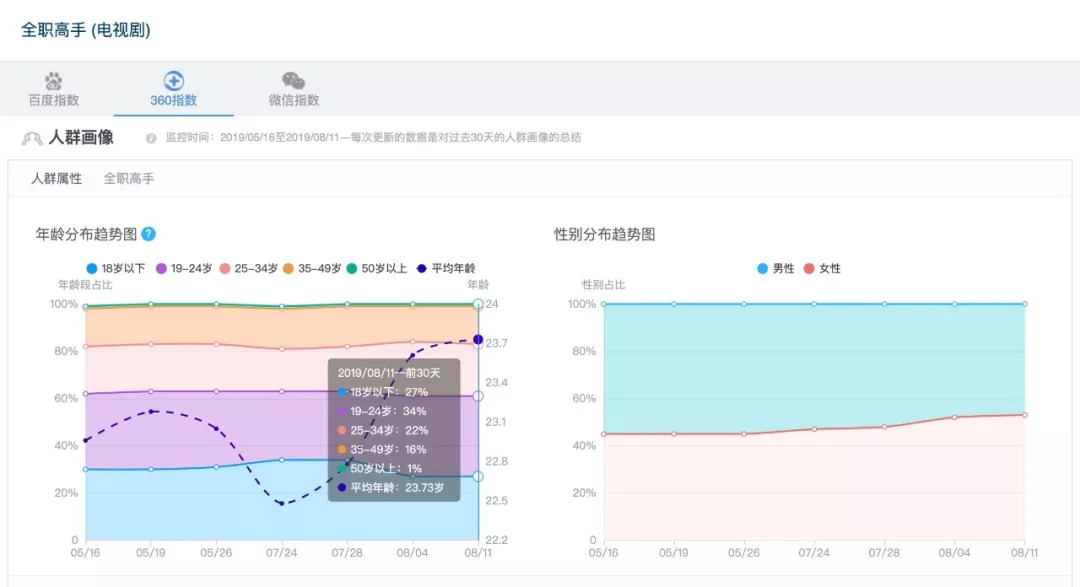Toggle the 平均年龄 legend line
Screen dimensions: 1080x587
(446, 269)
